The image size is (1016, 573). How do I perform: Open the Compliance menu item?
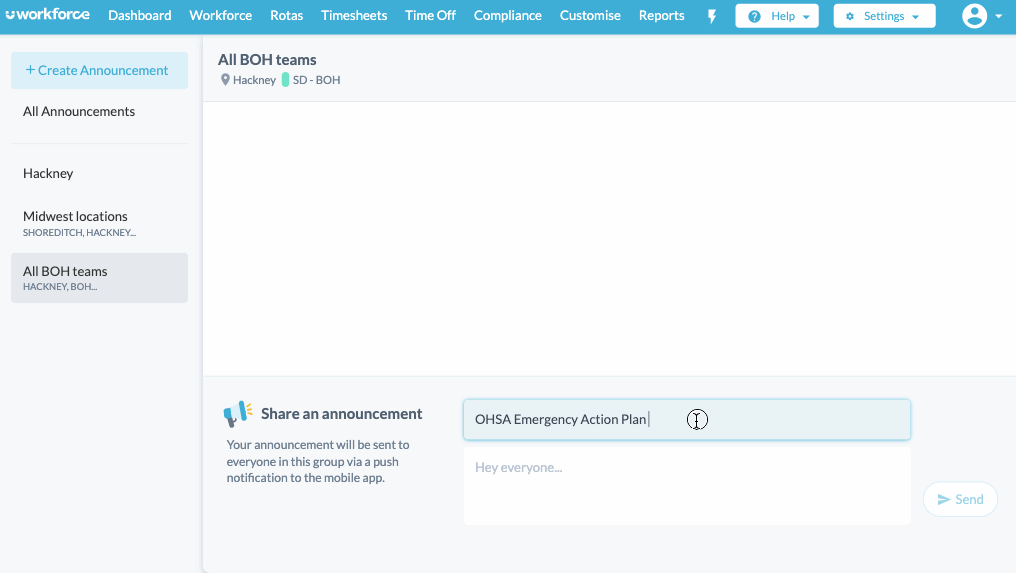[508, 16]
